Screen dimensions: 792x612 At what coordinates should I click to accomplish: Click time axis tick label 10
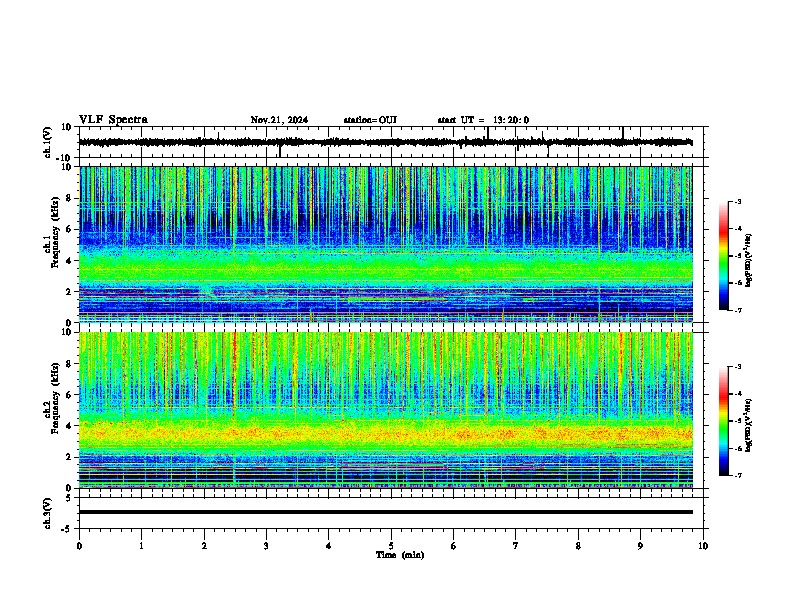(x=703, y=545)
